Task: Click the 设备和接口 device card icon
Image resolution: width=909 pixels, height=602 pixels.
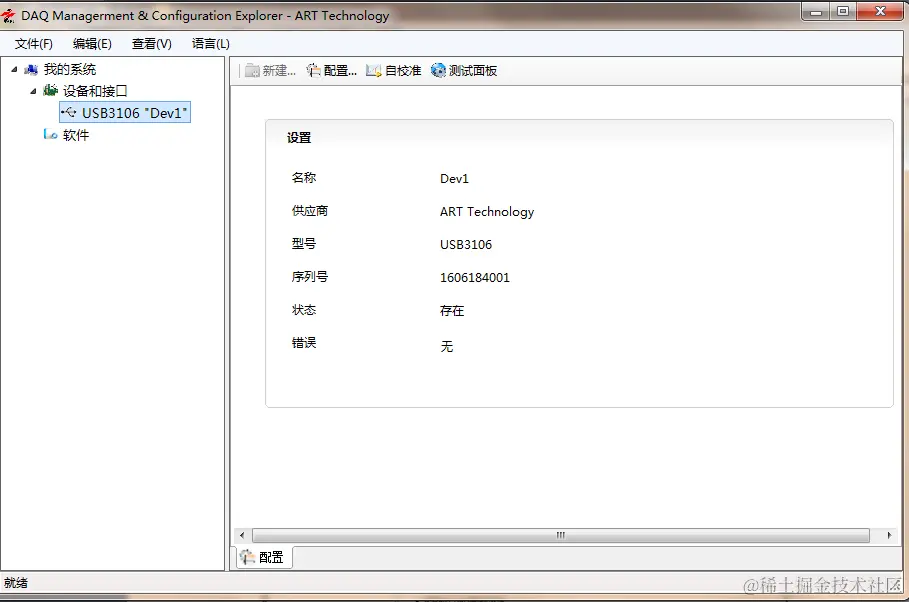Action: tap(50, 90)
